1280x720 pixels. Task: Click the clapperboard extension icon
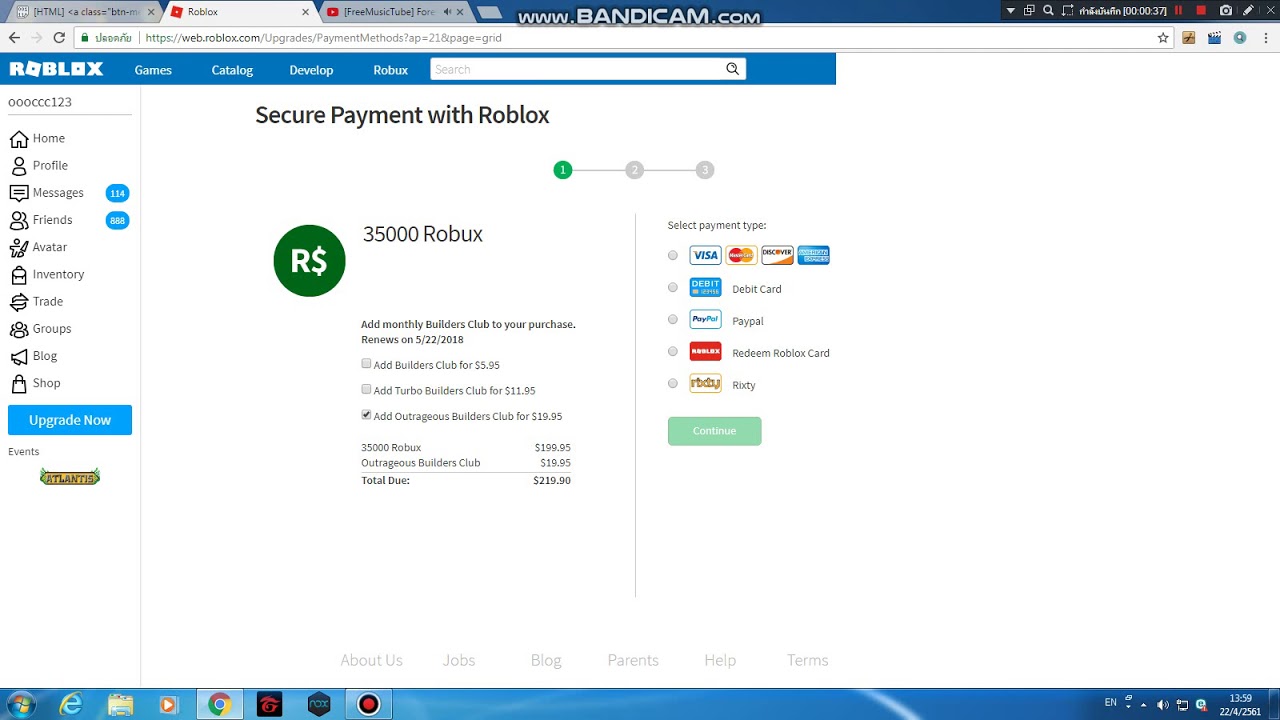pos(1214,38)
